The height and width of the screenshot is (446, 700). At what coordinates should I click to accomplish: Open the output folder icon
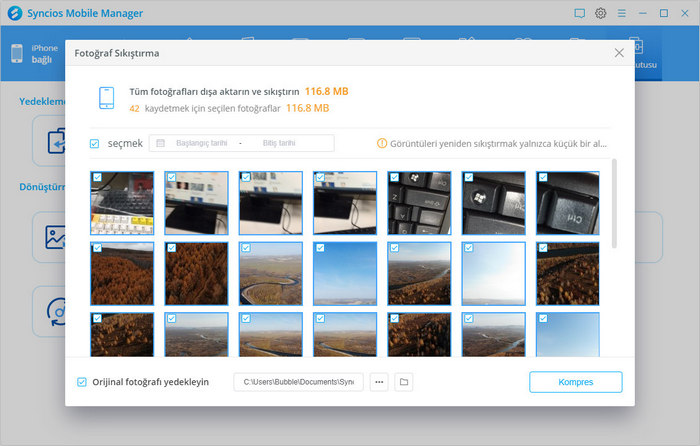point(404,382)
